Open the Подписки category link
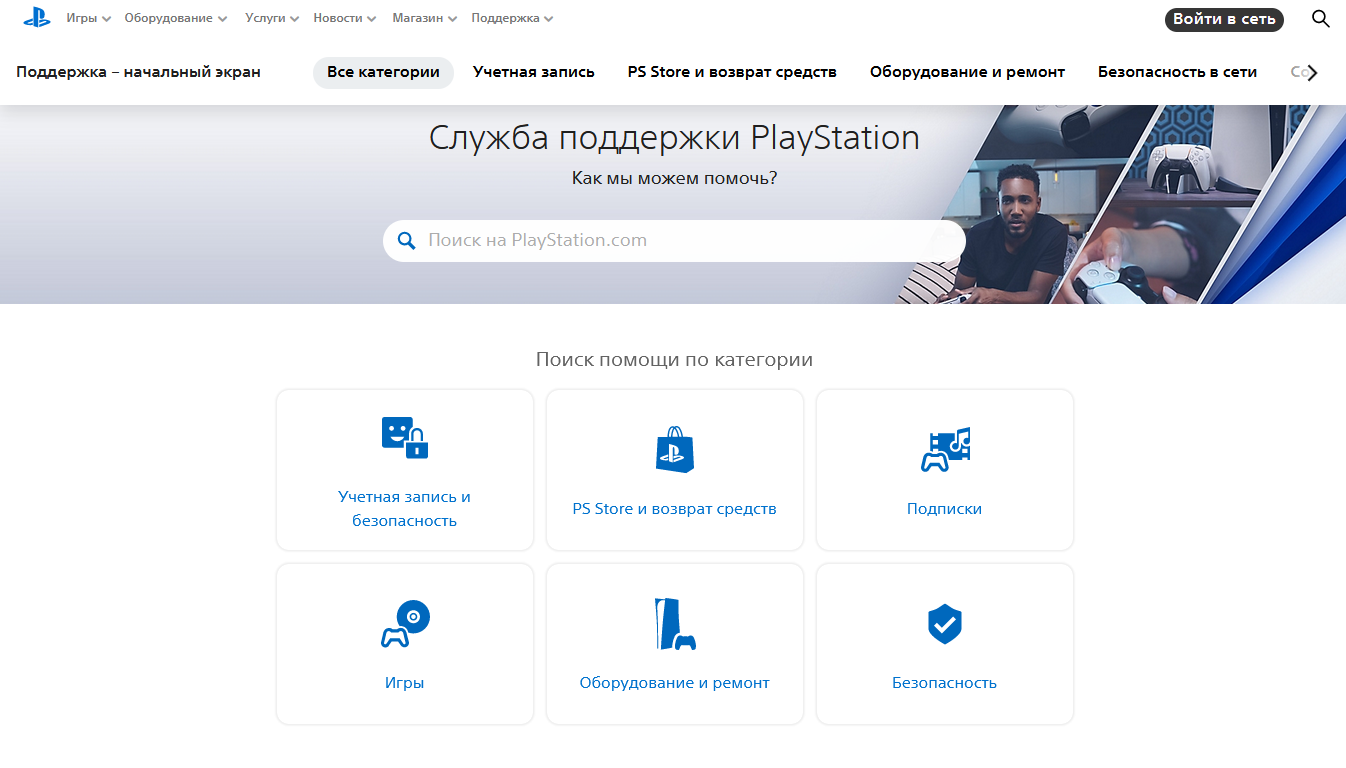Image resolution: width=1346 pixels, height=768 pixels. [x=945, y=509]
